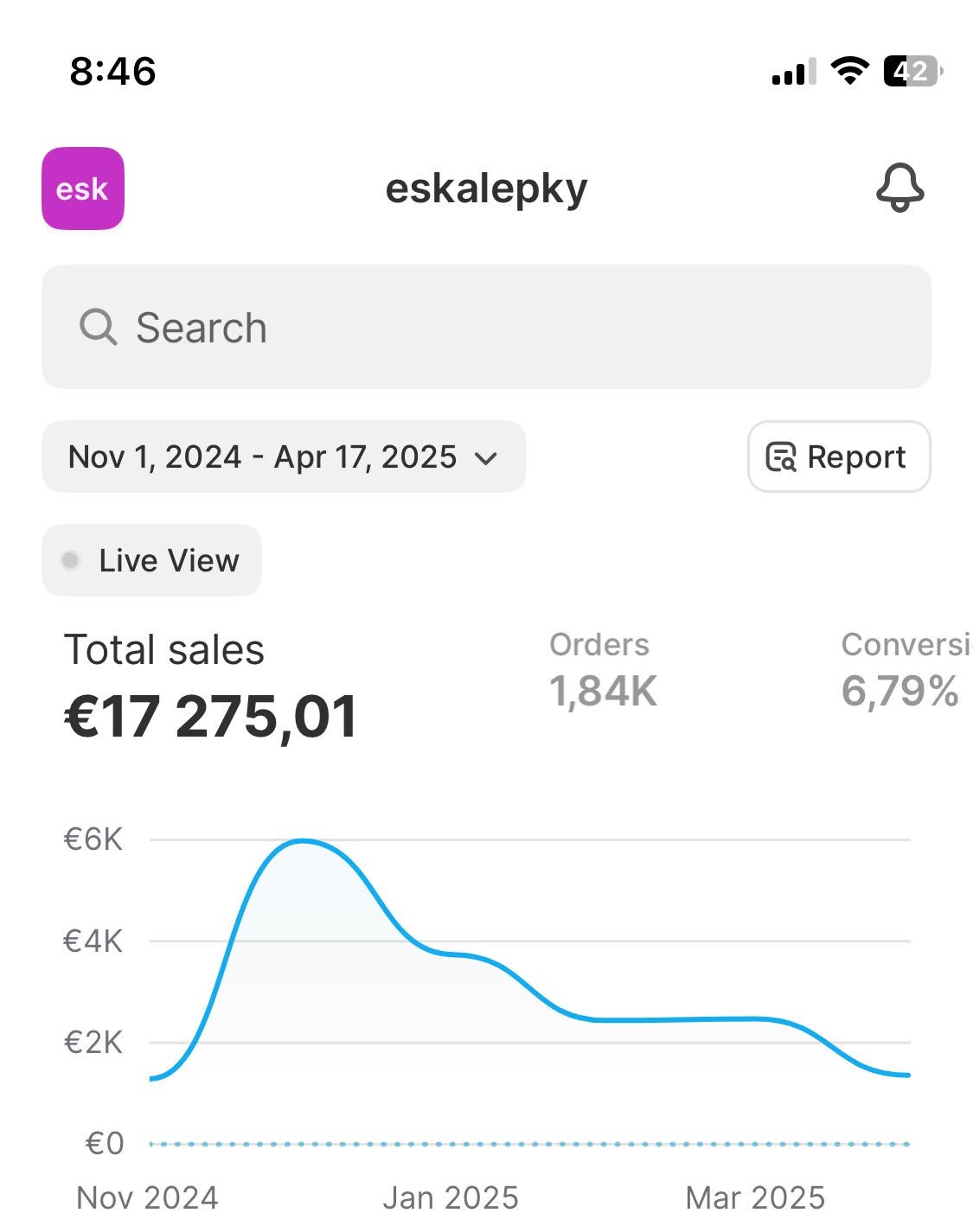The image size is (973, 1232).
Task: Open Nov 1, 2024 - Apr 17, 2025 date picker
Action: [263, 456]
